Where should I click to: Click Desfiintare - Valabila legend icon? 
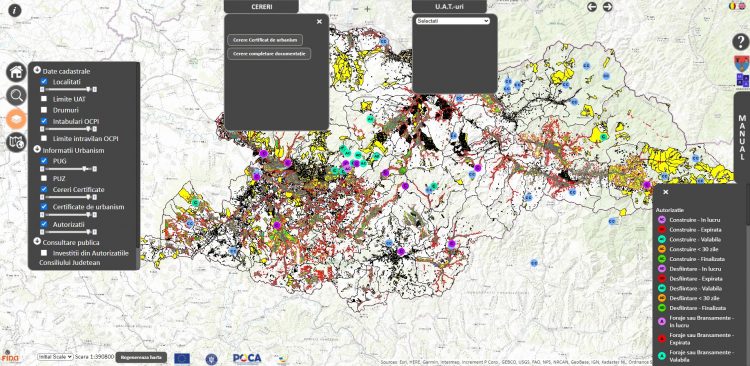coord(662,288)
